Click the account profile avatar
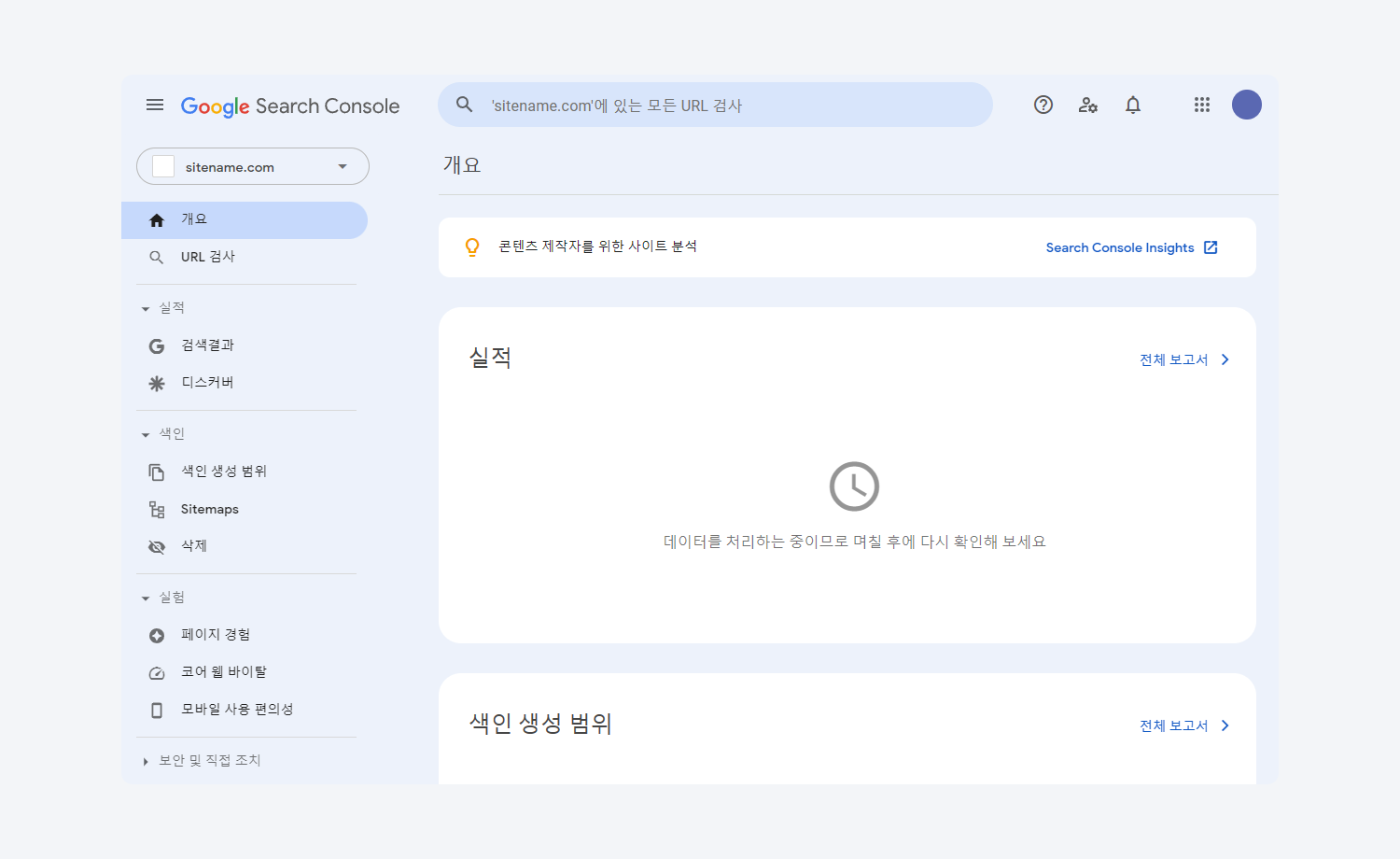The height and width of the screenshot is (859, 1400). point(1246,106)
